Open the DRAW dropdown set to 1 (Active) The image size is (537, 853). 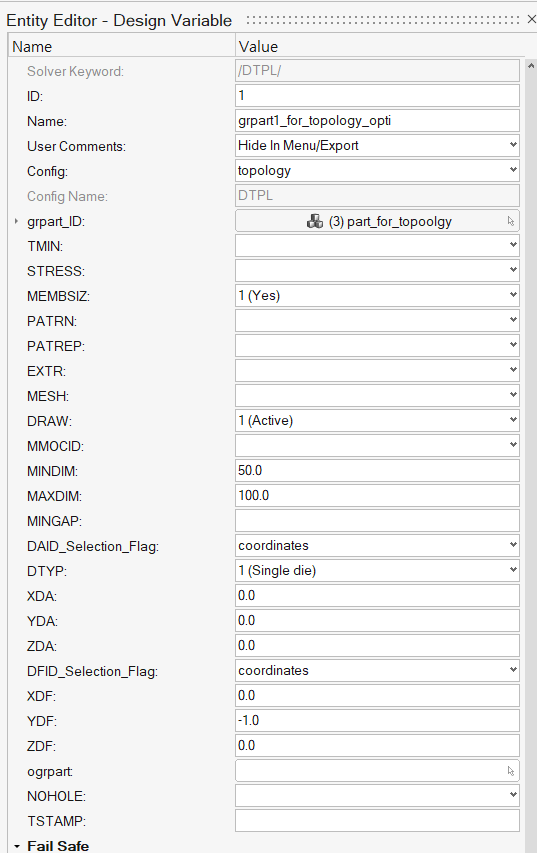click(x=377, y=421)
